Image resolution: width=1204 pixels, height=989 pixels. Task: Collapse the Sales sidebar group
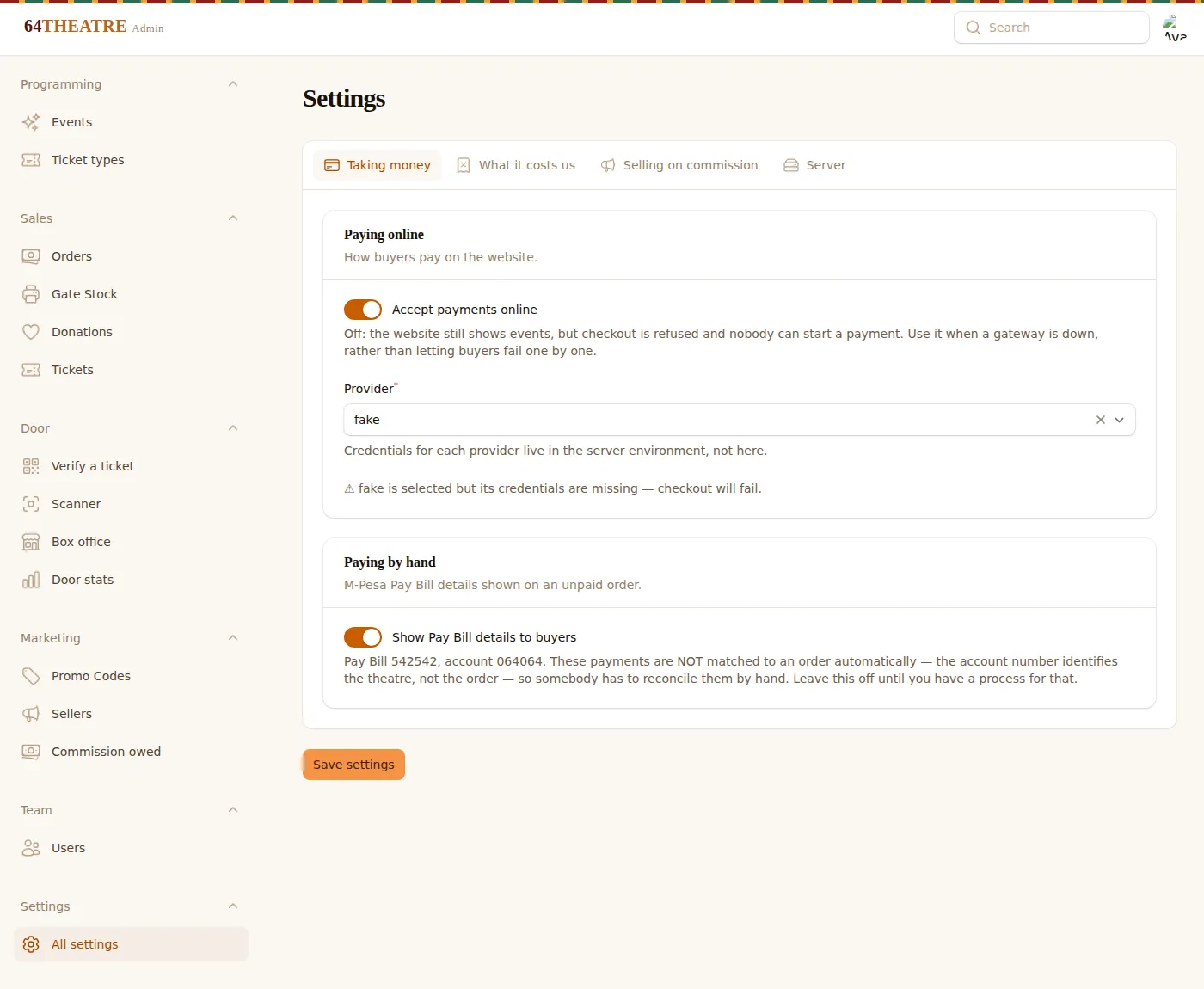[x=233, y=218]
